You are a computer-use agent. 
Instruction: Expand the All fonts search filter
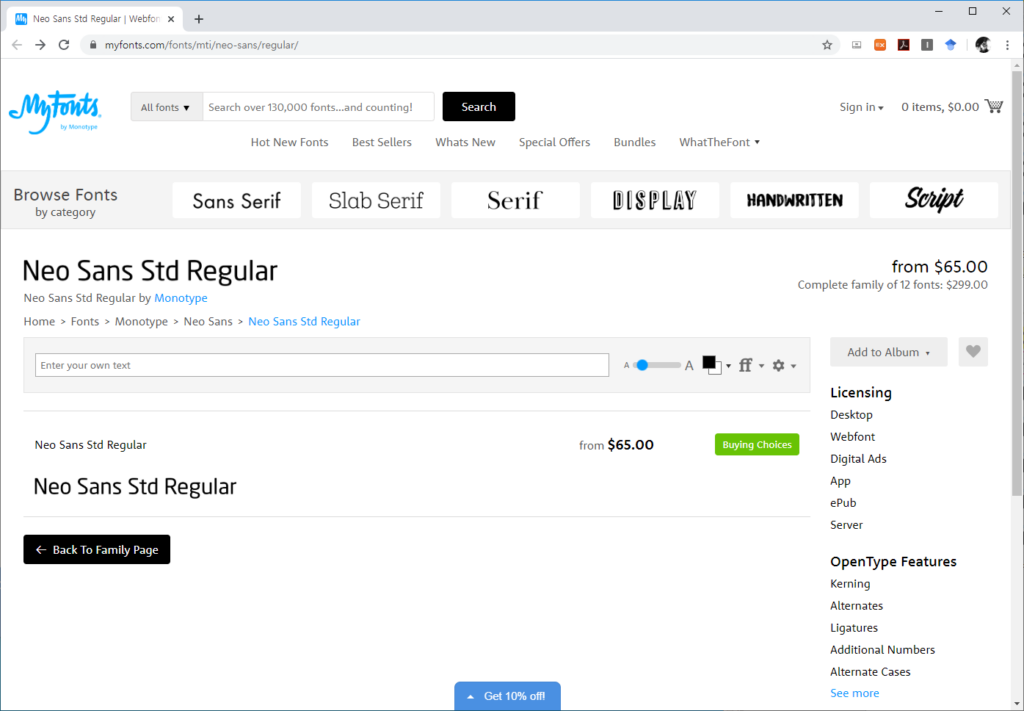(166, 107)
